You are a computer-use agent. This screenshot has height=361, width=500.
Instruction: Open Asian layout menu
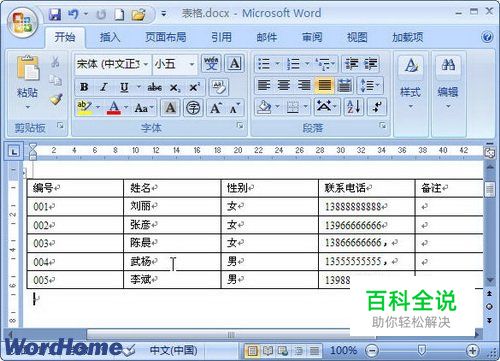pyautogui.click(x=326, y=107)
